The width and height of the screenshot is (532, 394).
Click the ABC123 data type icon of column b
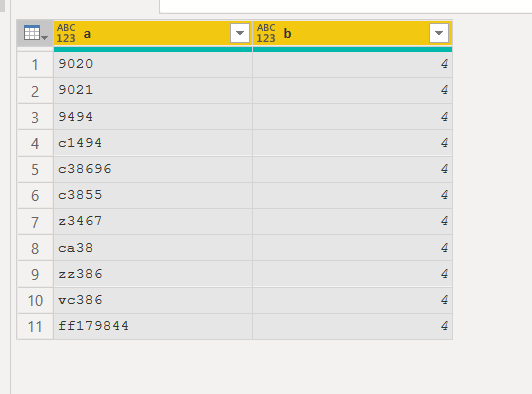coord(266,33)
